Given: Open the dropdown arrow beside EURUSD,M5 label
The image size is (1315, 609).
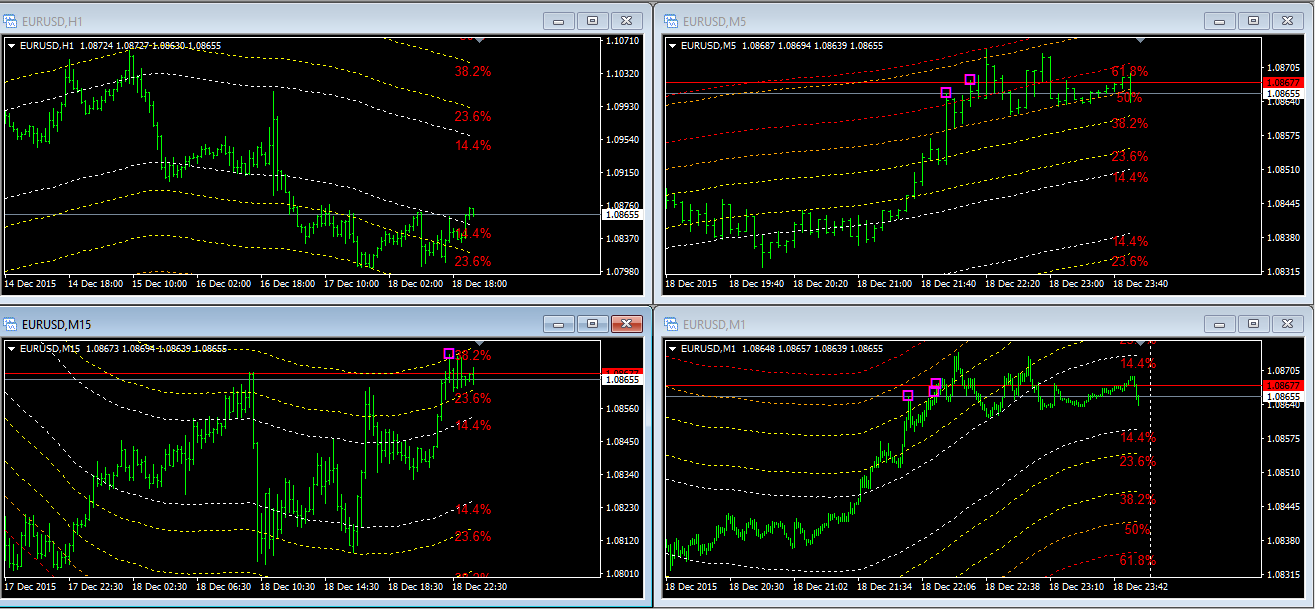Looking at the screenshot, I should click(672, 45).
